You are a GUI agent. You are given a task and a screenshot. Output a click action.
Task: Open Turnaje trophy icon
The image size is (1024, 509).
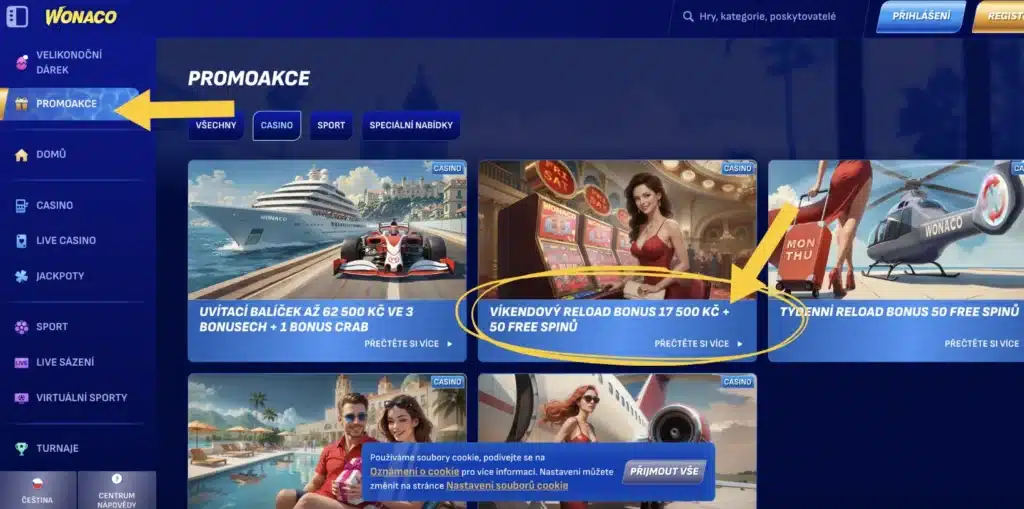(21, 449)
